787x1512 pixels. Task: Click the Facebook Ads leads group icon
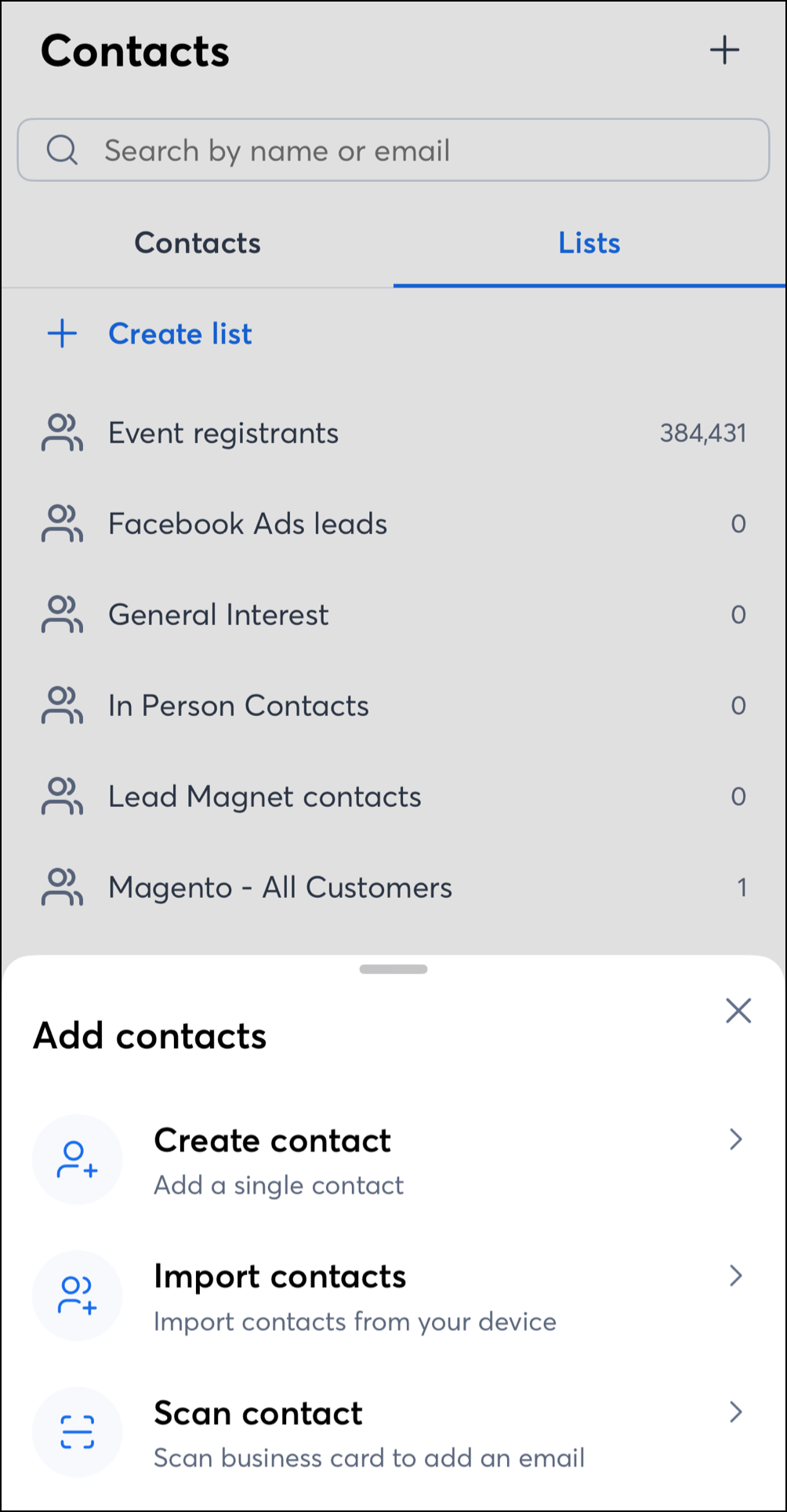tap(62, 524)
